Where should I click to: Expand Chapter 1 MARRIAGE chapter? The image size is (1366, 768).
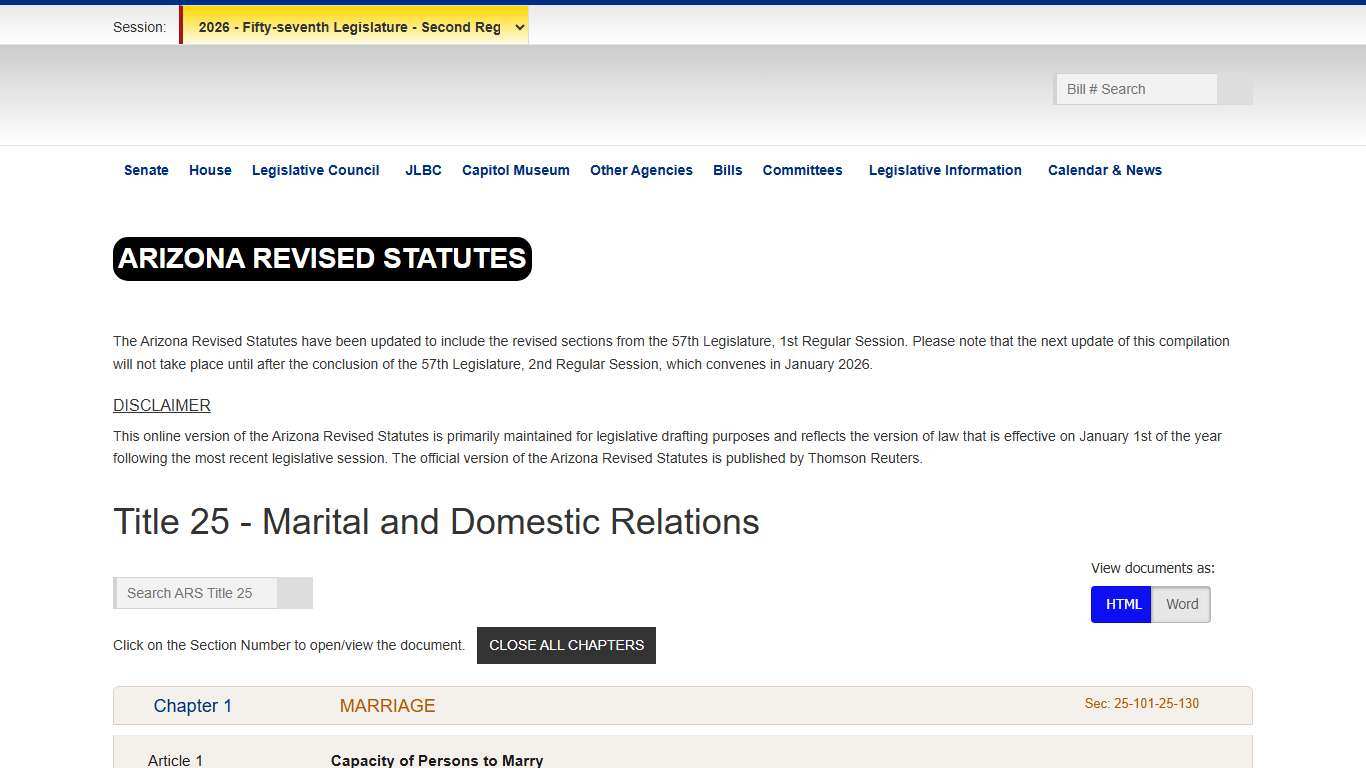tap(193, 705)
